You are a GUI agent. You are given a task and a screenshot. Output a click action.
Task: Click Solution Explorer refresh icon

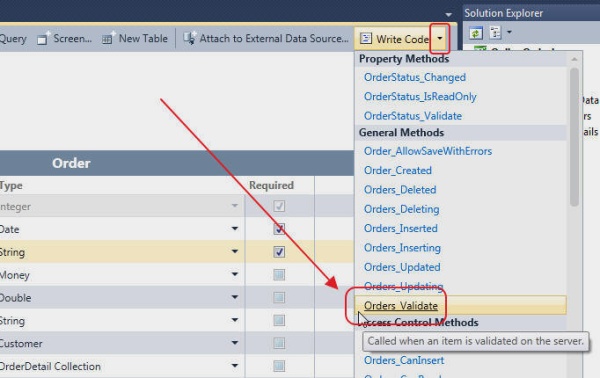pos(476,33)
